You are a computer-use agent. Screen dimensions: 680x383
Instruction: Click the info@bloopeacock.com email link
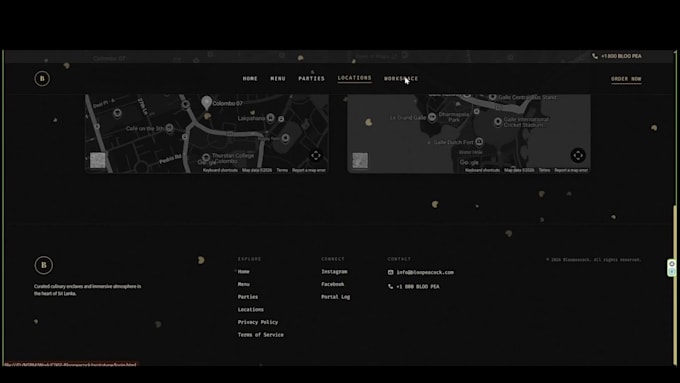[x=425, y=272]
